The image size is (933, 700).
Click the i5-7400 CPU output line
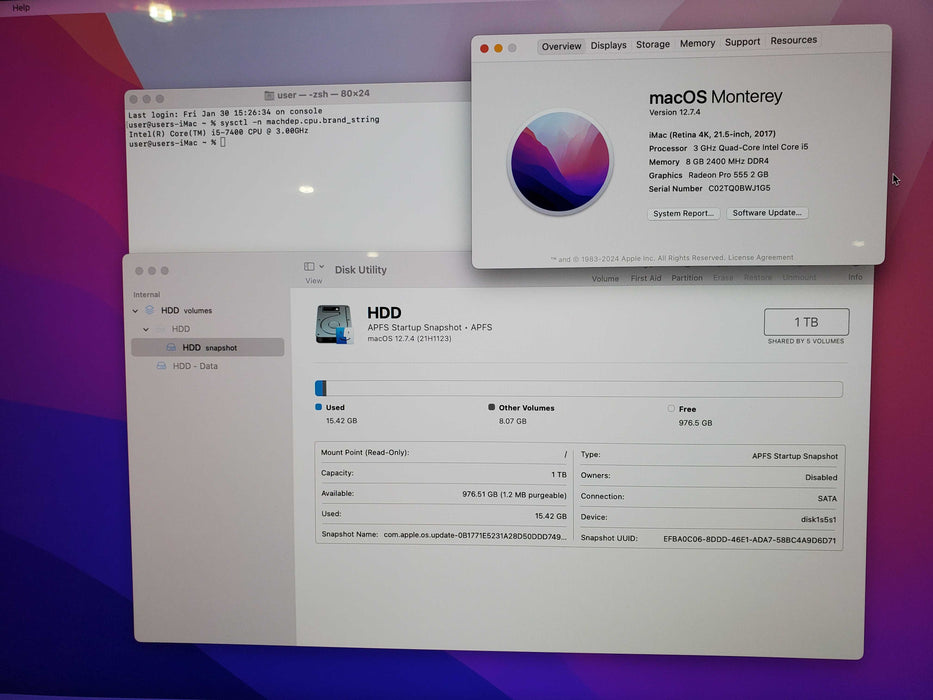[x=218, y=132]
